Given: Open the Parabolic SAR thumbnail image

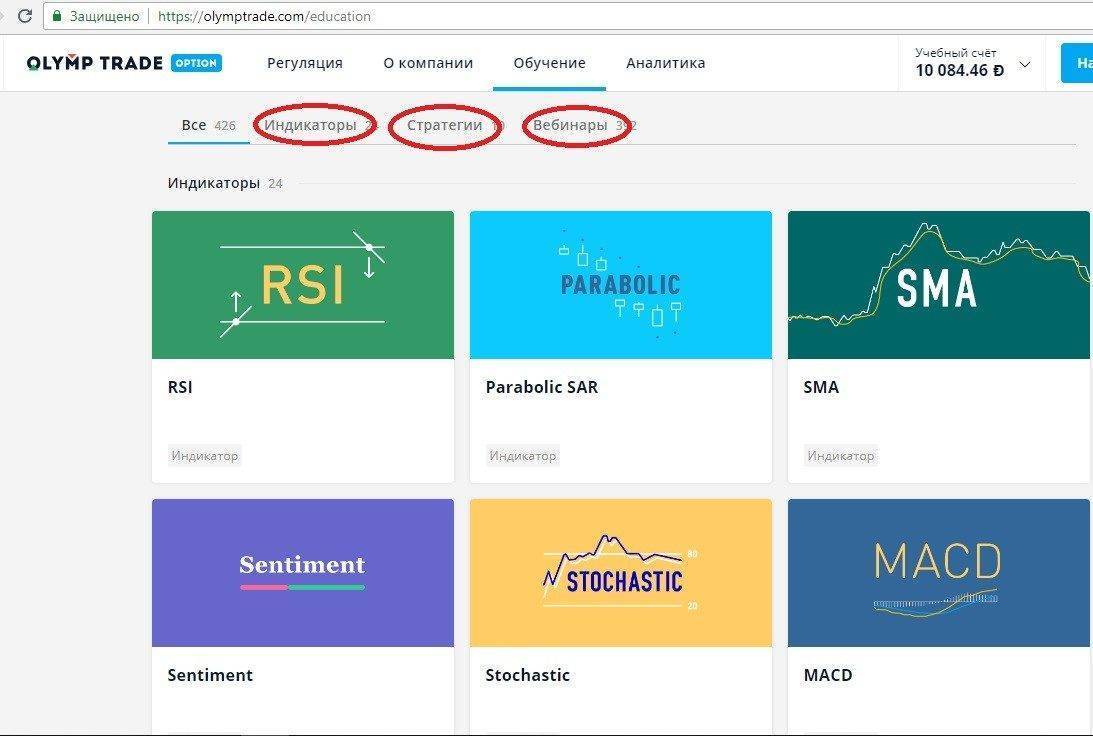Looking at the screenshot, I should pyautogui.click(x=620, y=285).
